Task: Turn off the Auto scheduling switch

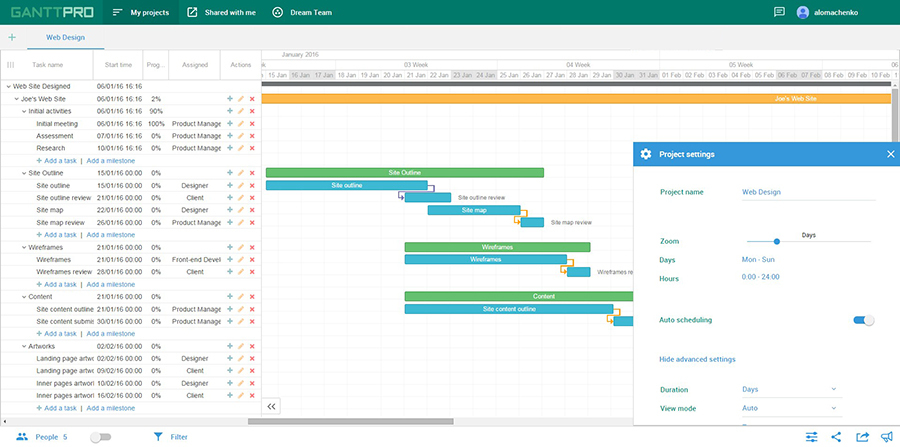Action: [864, 320]
